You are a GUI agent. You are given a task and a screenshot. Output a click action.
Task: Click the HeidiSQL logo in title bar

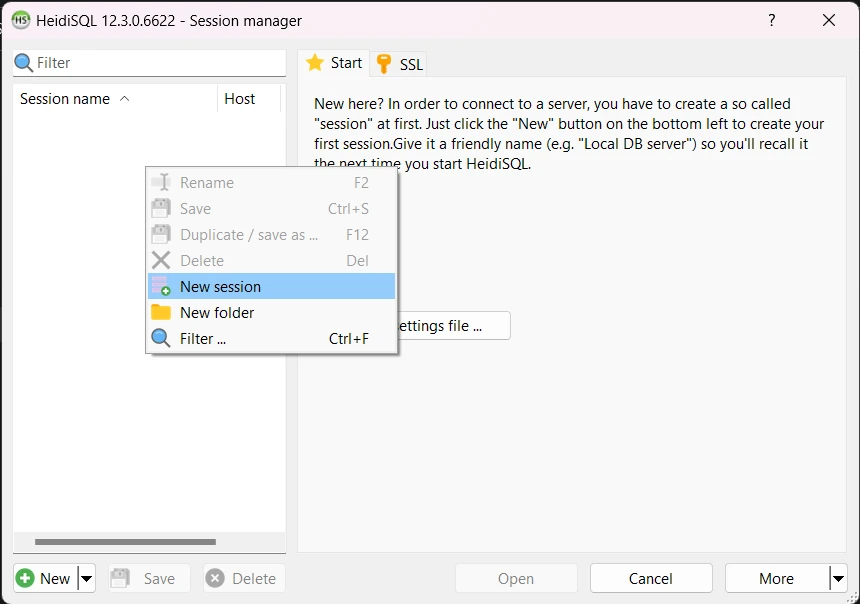click(20, 20)
